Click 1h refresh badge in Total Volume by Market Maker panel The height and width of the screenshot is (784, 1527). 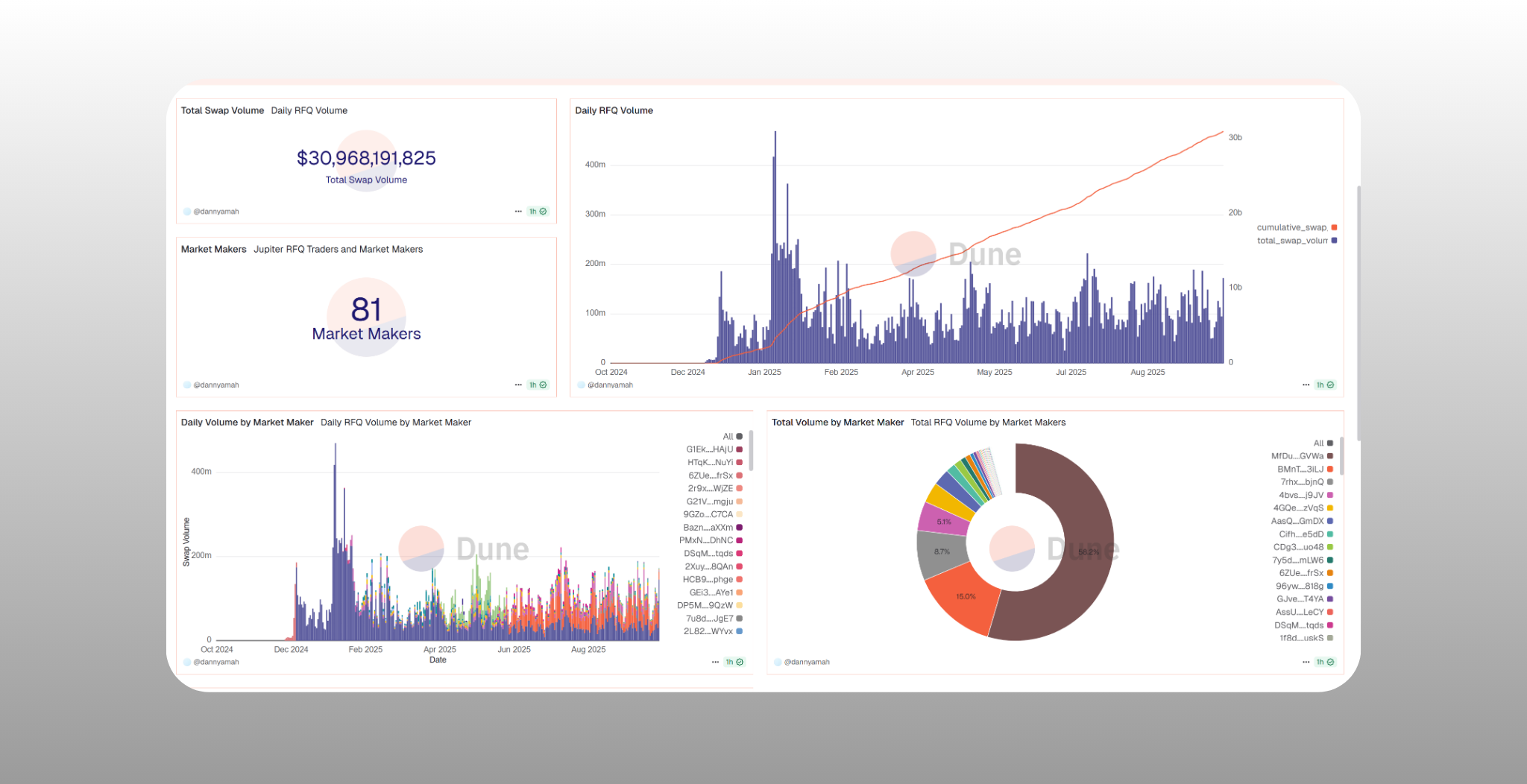coord(1325,662)
